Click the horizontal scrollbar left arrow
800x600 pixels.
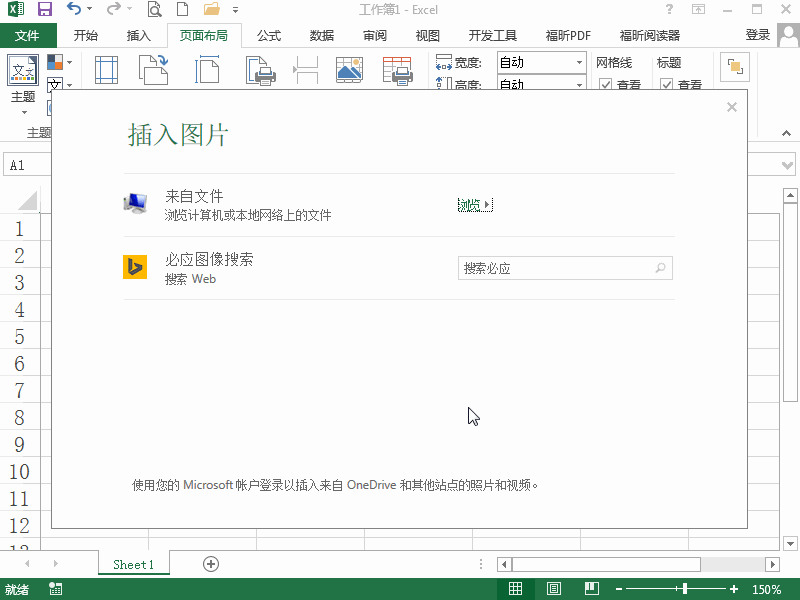tap(504, 564)
